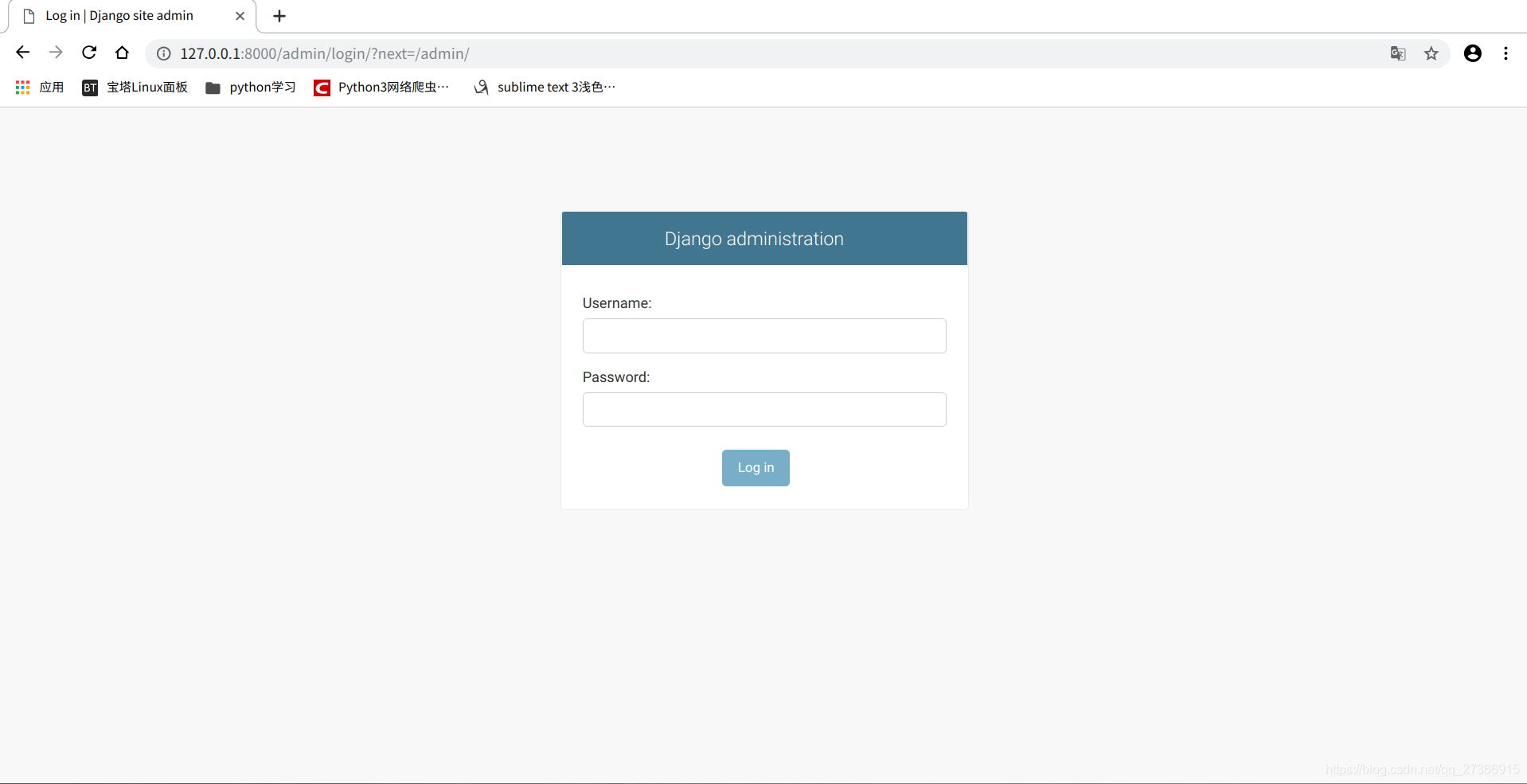Open the browser home page icon

122,53
